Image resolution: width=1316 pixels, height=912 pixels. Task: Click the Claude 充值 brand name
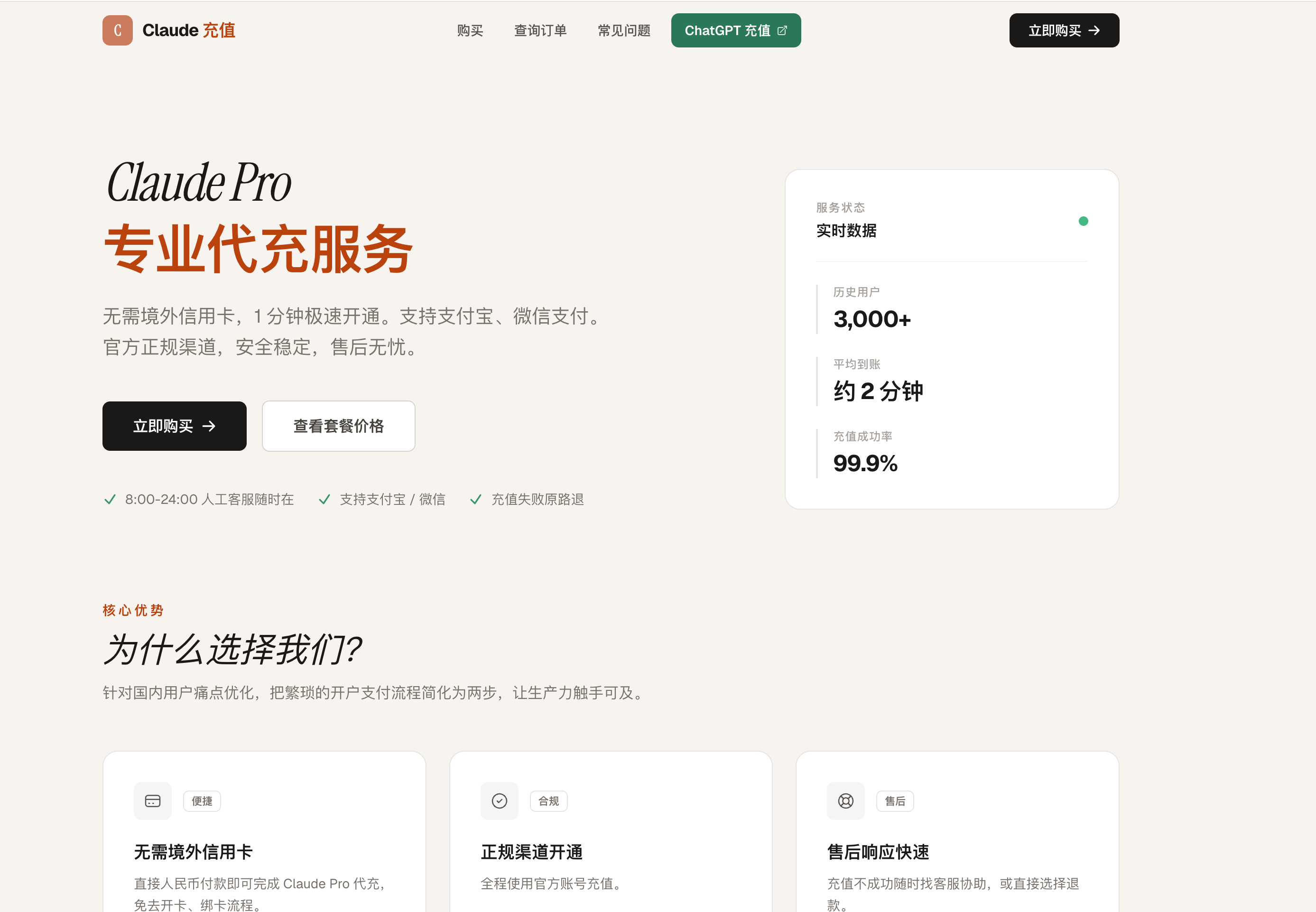188,30
